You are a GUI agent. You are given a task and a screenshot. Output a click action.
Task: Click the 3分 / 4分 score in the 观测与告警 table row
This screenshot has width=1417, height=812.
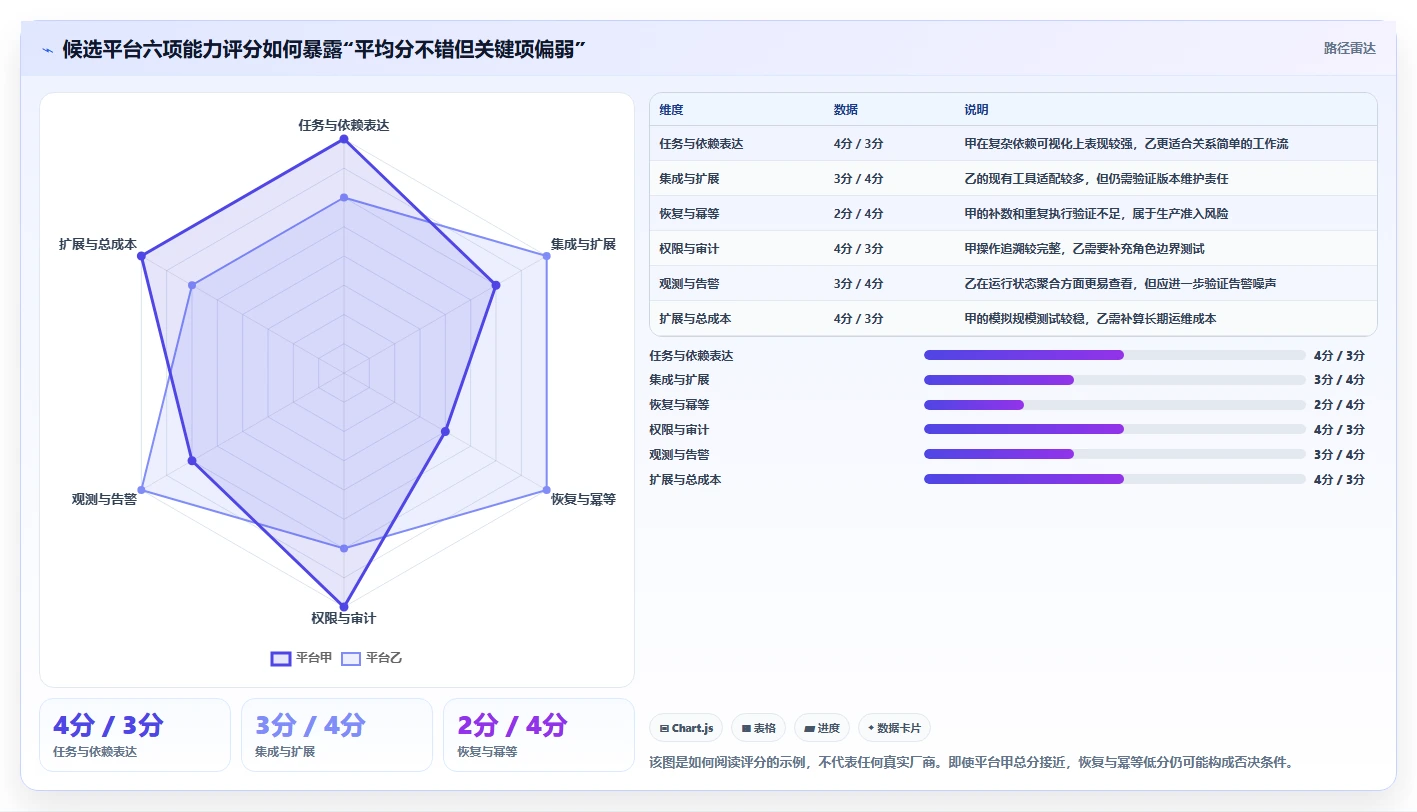click(x=858, y=284)
